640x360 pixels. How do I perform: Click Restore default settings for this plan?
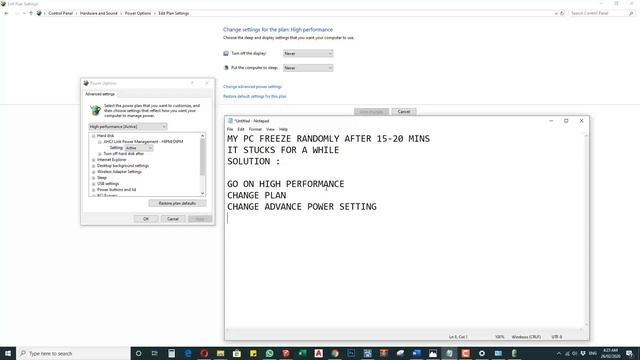point(255,97)
